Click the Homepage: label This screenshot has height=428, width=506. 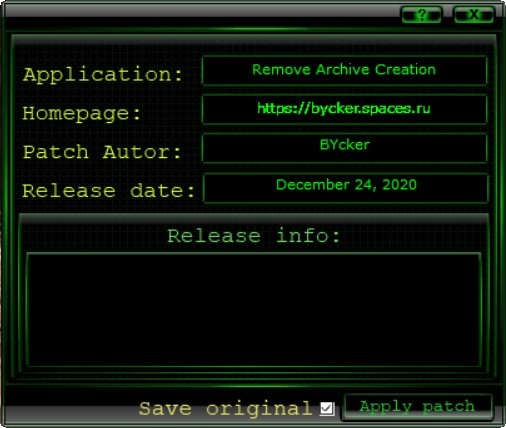[82, 114]
